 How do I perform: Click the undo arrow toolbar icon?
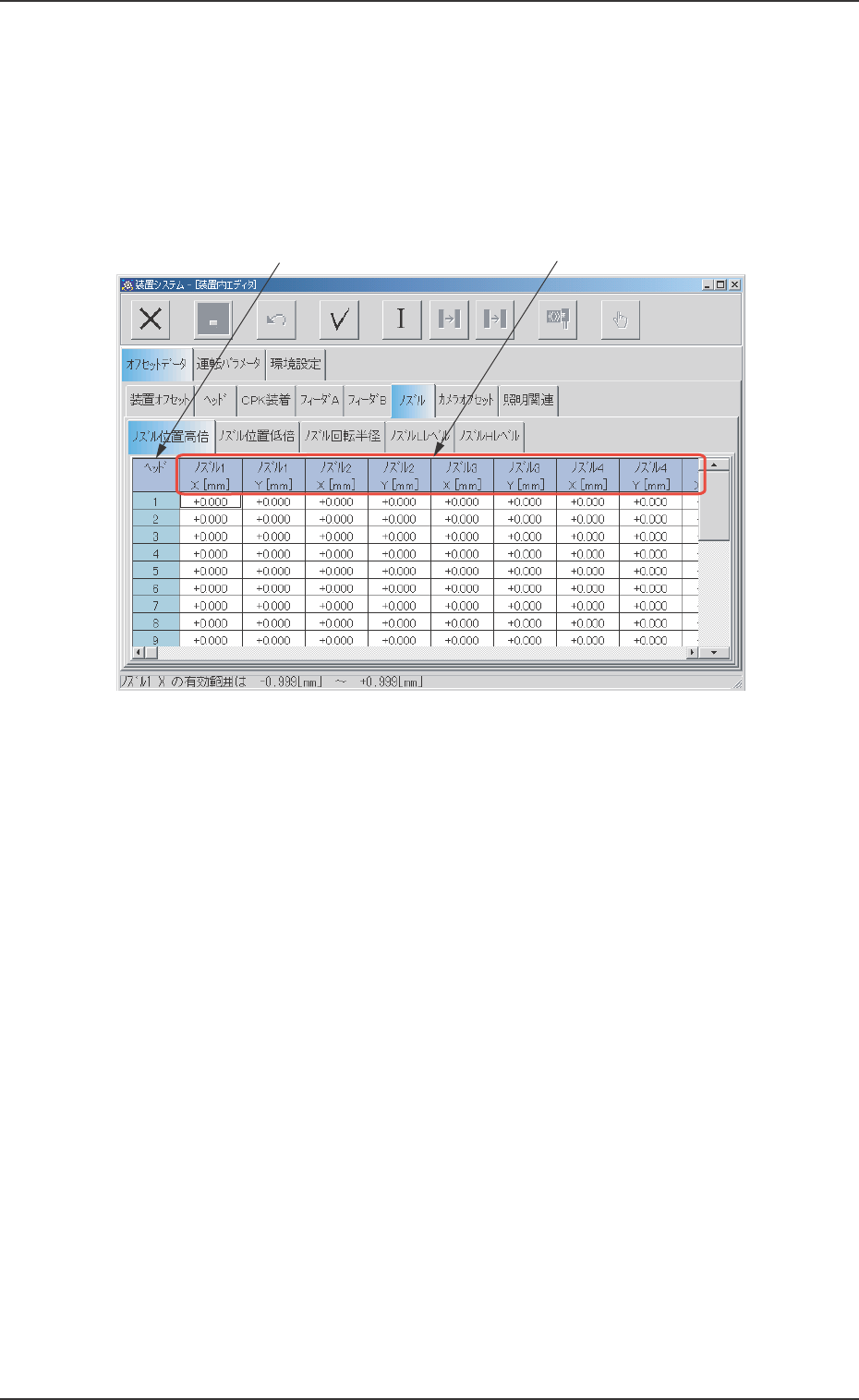coord(276,320)
